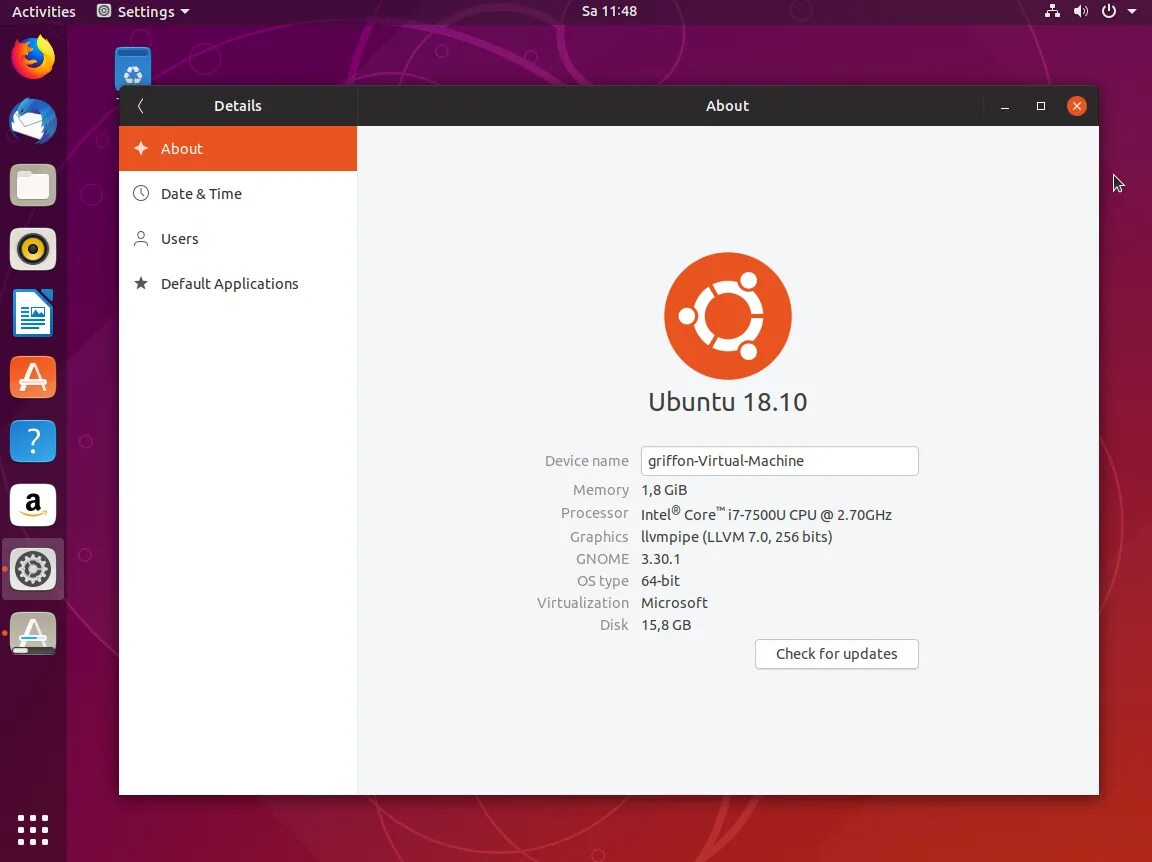Open Software Updater dock icon

pyautogui.click(x=33, y=633)
